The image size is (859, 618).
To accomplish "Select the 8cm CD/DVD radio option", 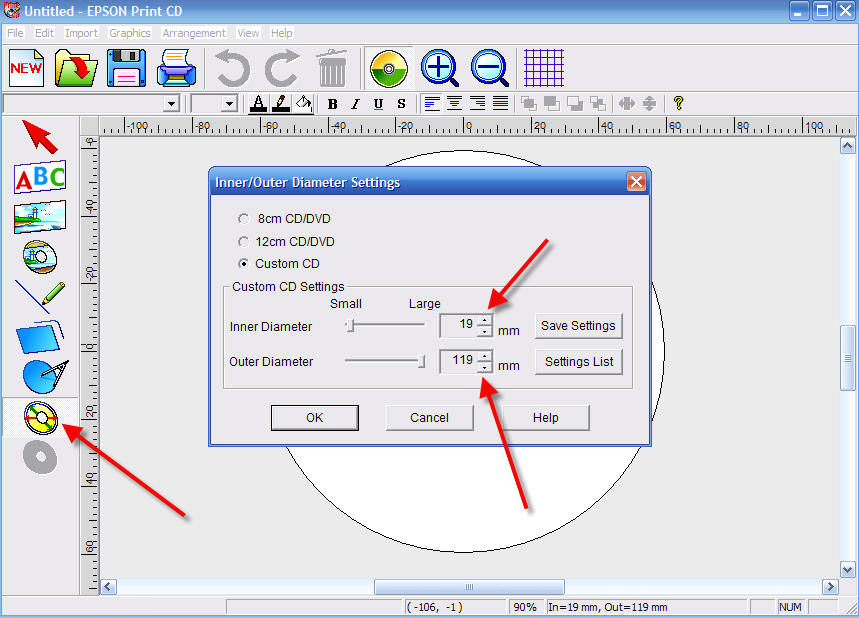I will tap(244, 219).
